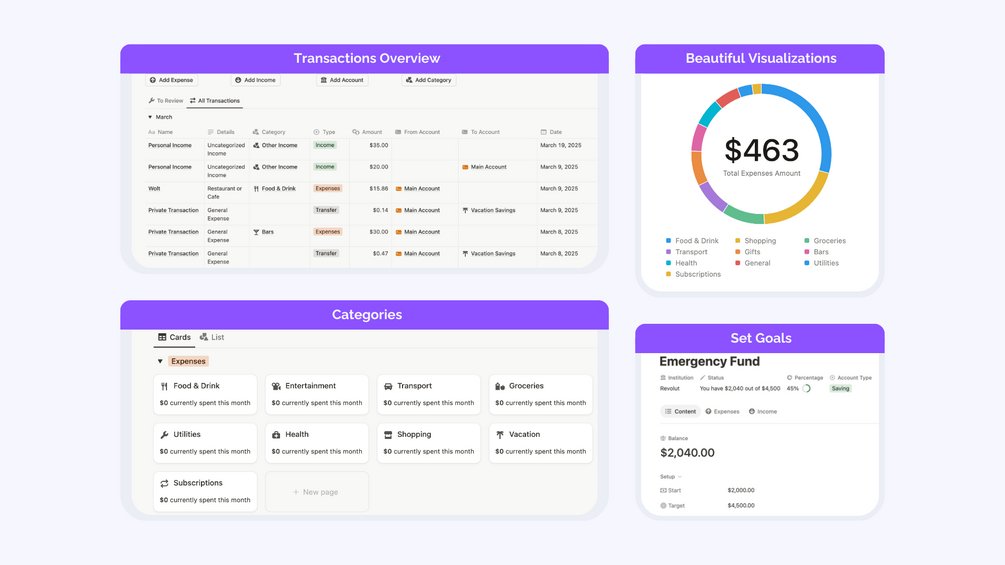1005x565 pixels.
Task: Click the Groceries bag icon
Action: pos(500,386)
